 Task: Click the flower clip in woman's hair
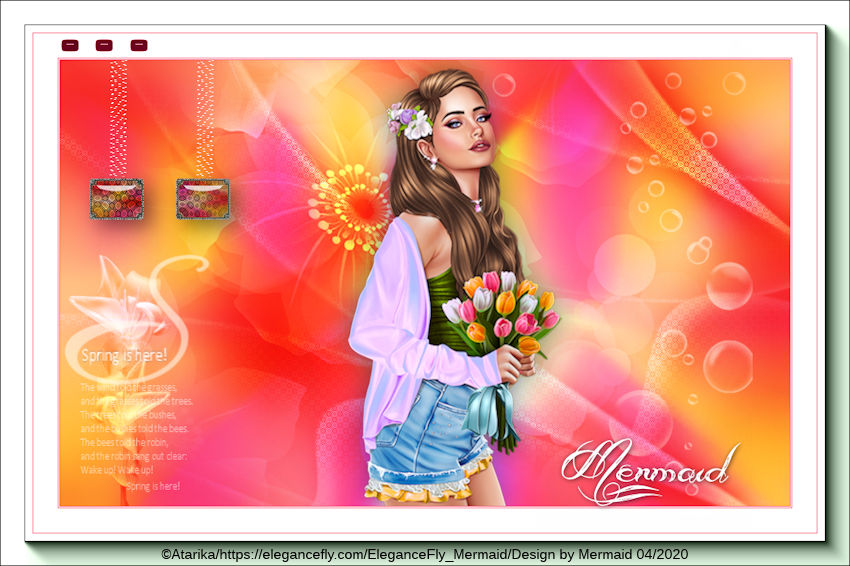tap(410, 122)
